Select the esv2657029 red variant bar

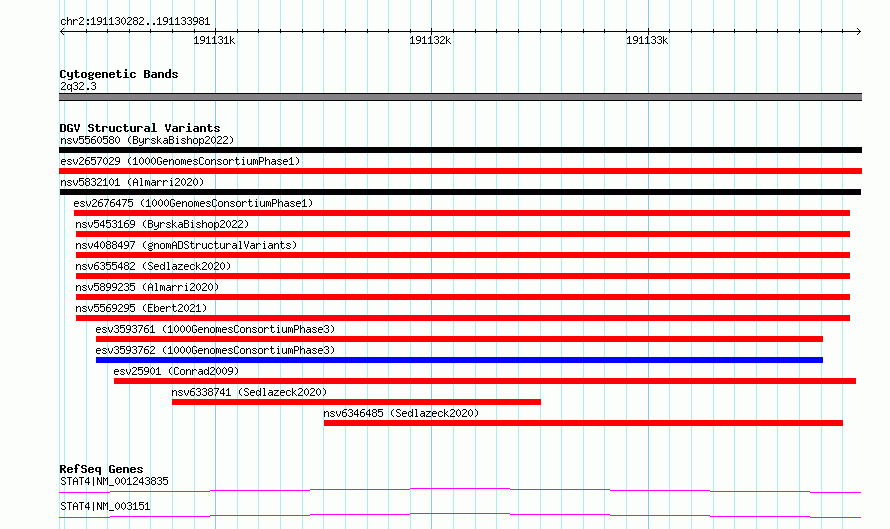[x=460, y=171]
